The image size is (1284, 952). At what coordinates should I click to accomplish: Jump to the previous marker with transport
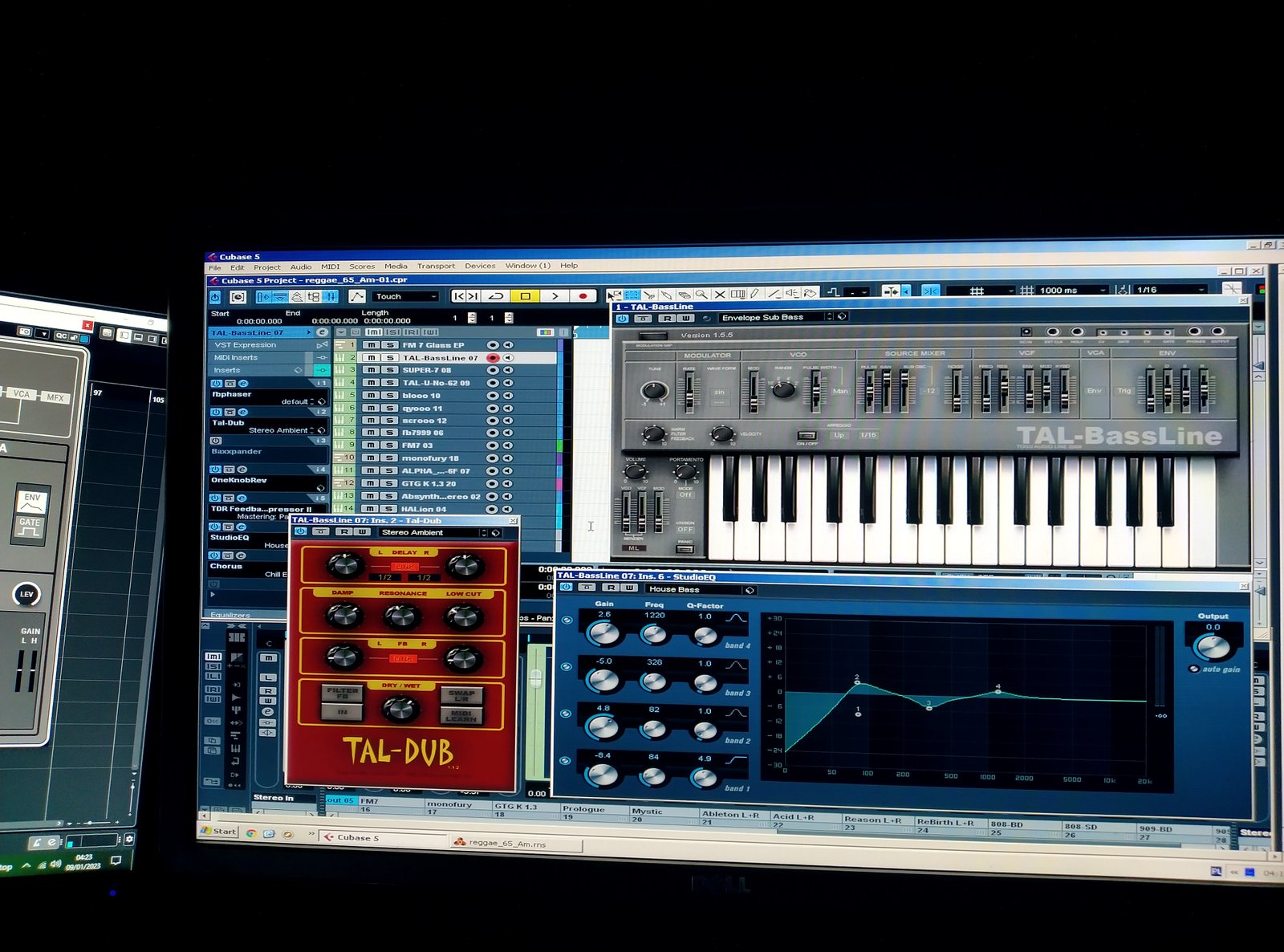[x=458, y=296]
